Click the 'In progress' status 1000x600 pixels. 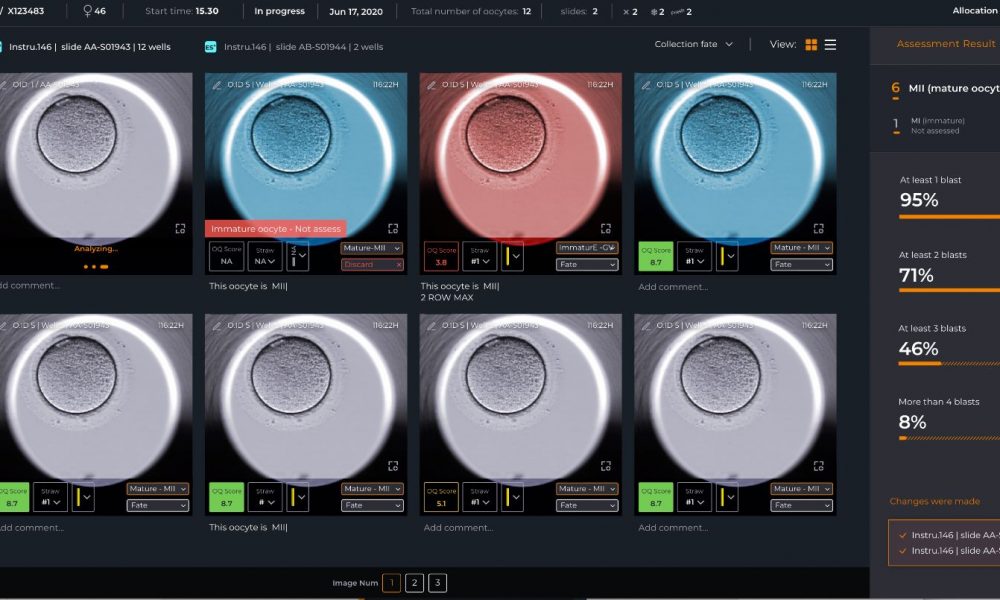[279, 11]
